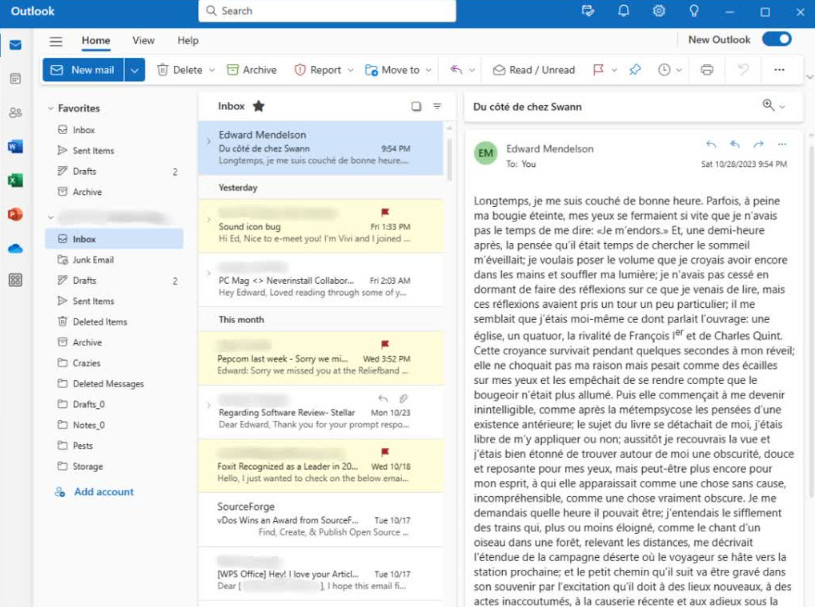
Task: Click the New mail button
Action: (83, 70)
